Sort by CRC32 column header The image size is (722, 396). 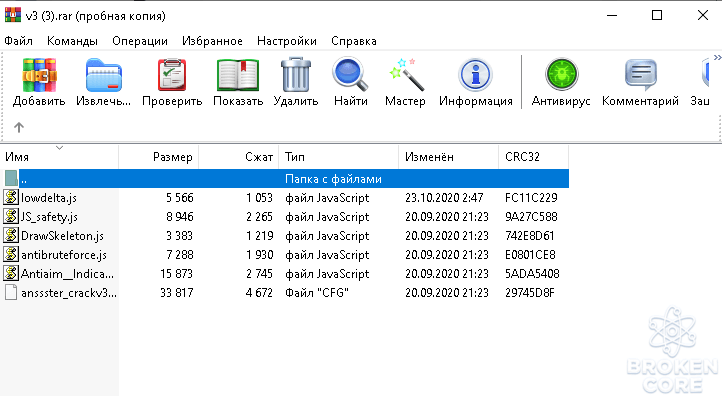(x=534, y=157)
